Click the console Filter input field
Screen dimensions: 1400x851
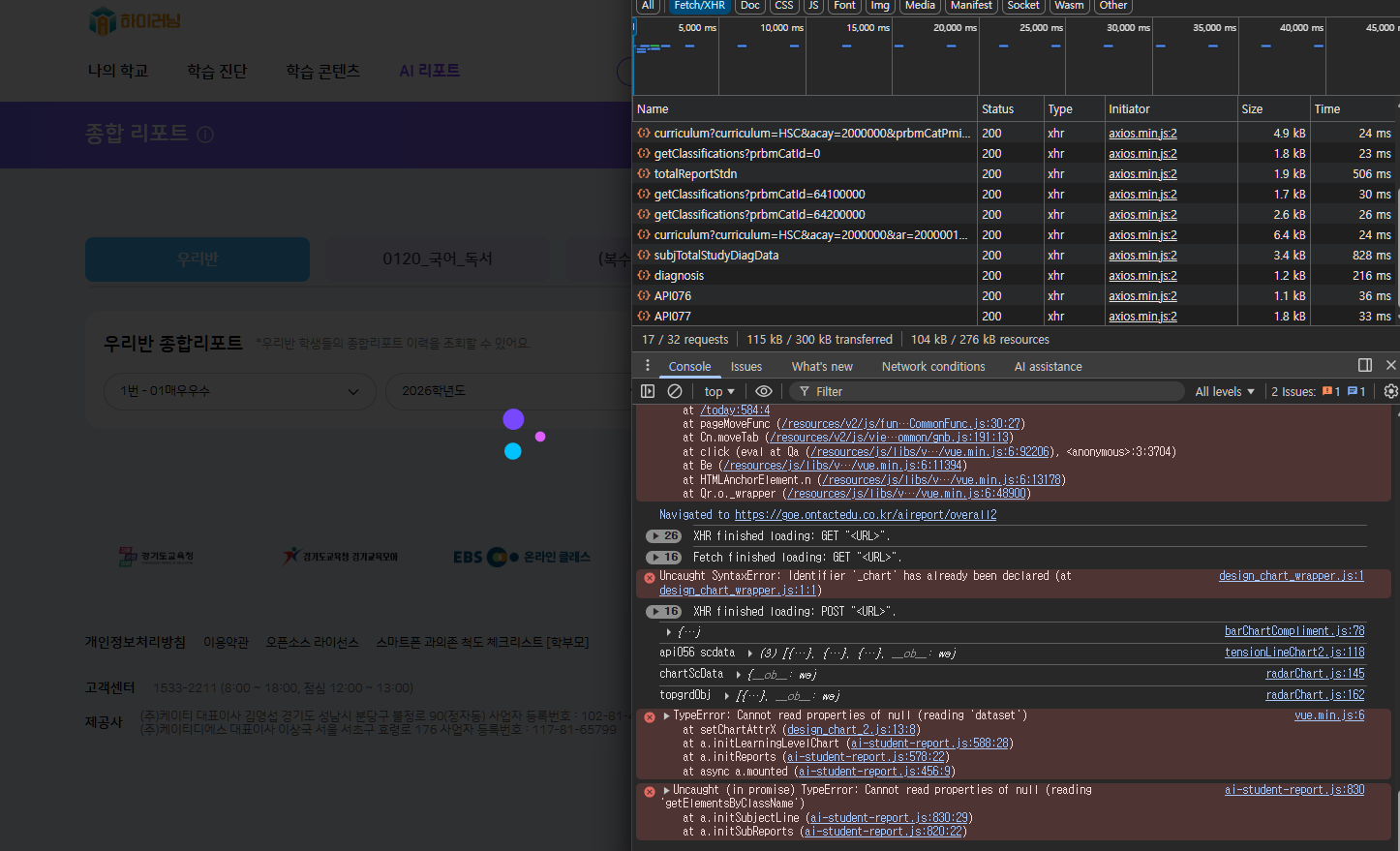tap(988, 391)
